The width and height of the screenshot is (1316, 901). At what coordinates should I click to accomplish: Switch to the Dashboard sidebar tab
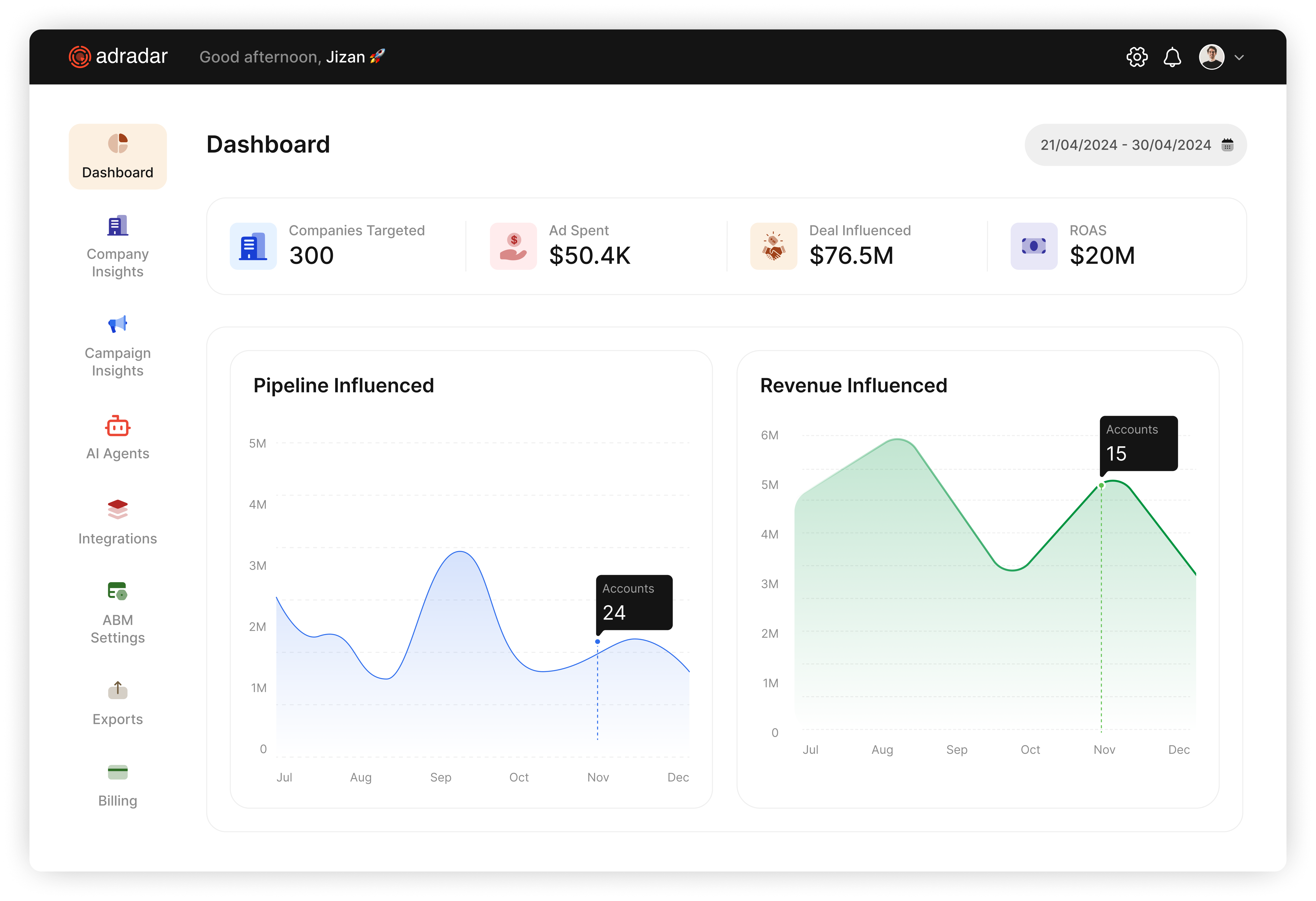[x=117, y=156]
